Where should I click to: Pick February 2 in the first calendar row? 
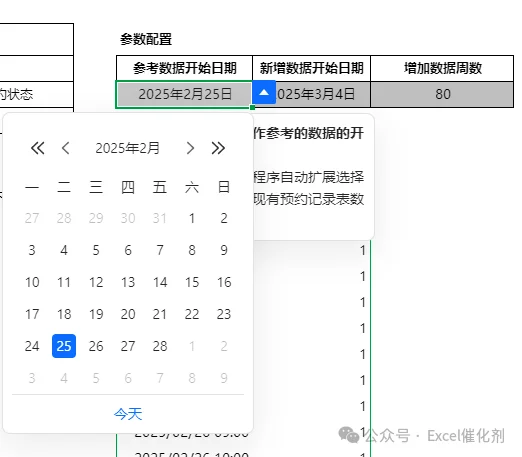(224, 218)
